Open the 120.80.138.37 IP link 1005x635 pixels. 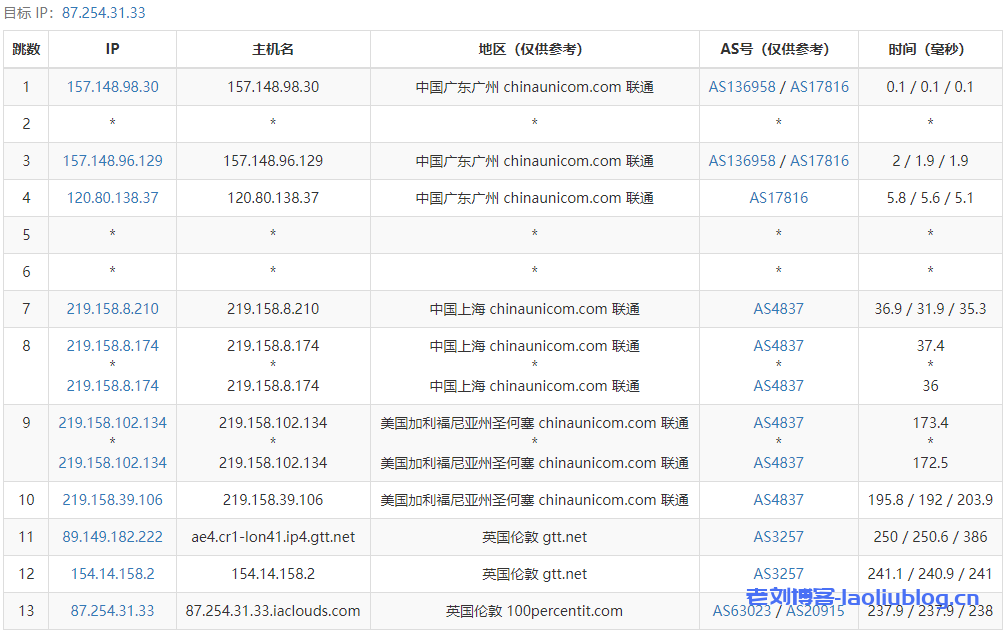[112, 198]
